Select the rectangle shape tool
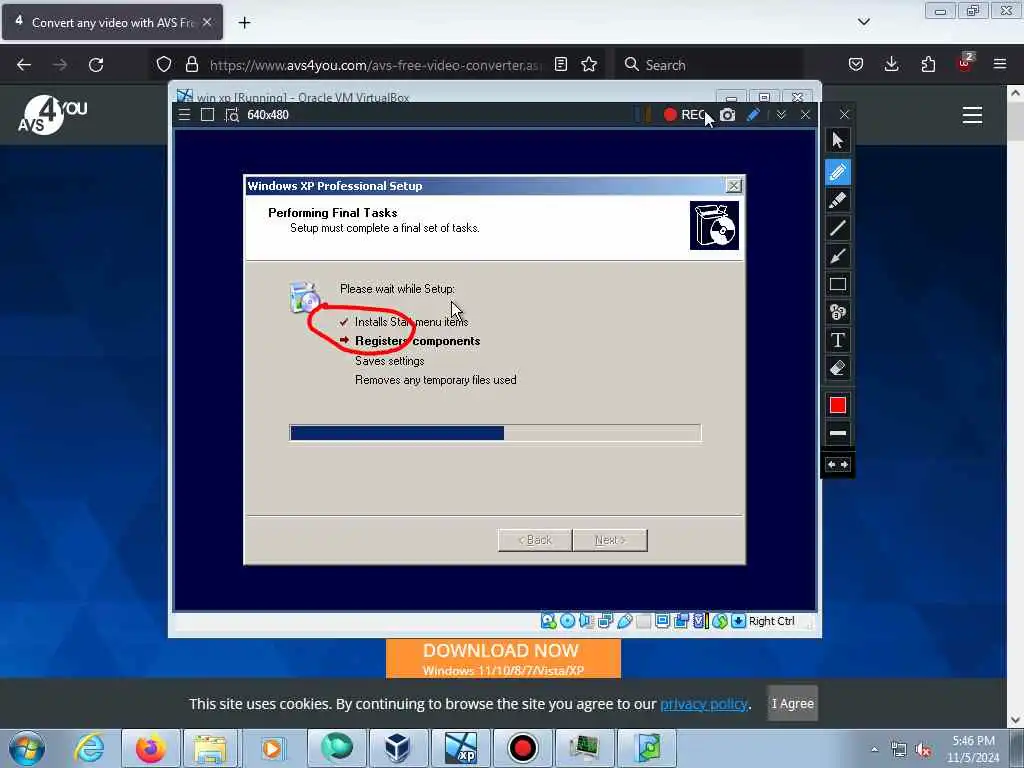Image resolution: width=1024 pixels, height=768 pixels. 838,284
